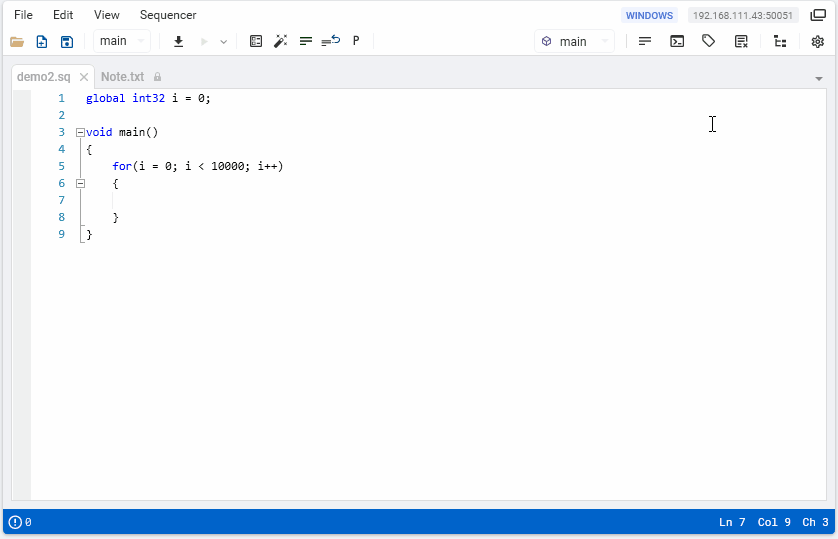Open the View menu
Image resolution: width=838 pixels, height=539 pixels.
pos(106,15)
